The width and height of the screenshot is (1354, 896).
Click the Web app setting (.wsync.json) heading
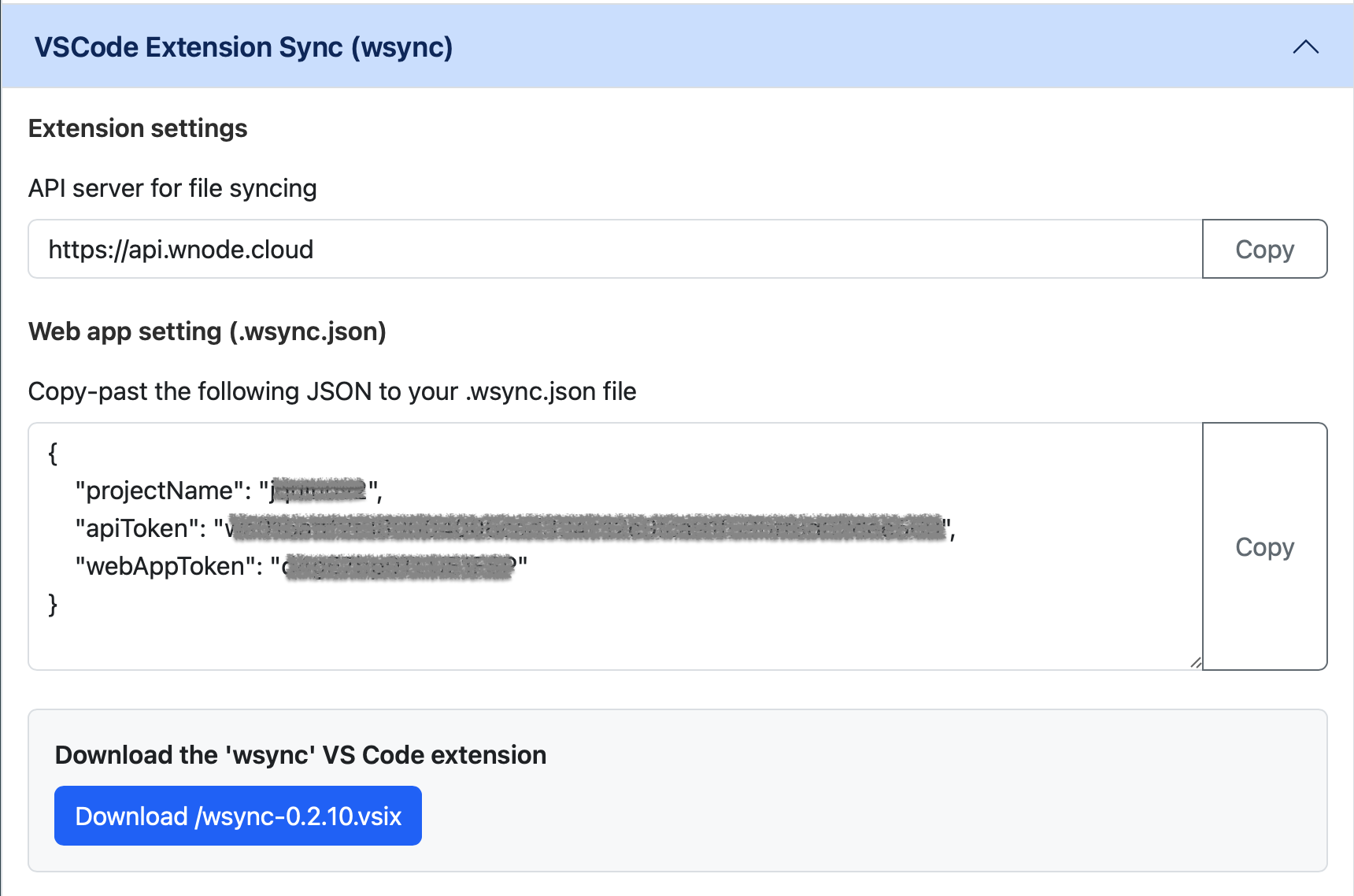coord(208,331)
